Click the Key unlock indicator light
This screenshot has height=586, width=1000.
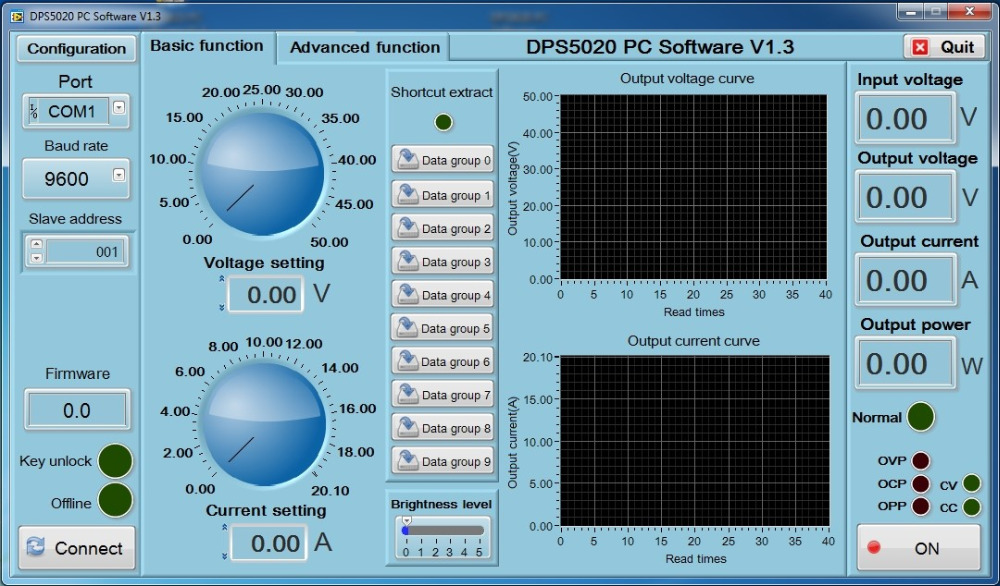point(115,461)
